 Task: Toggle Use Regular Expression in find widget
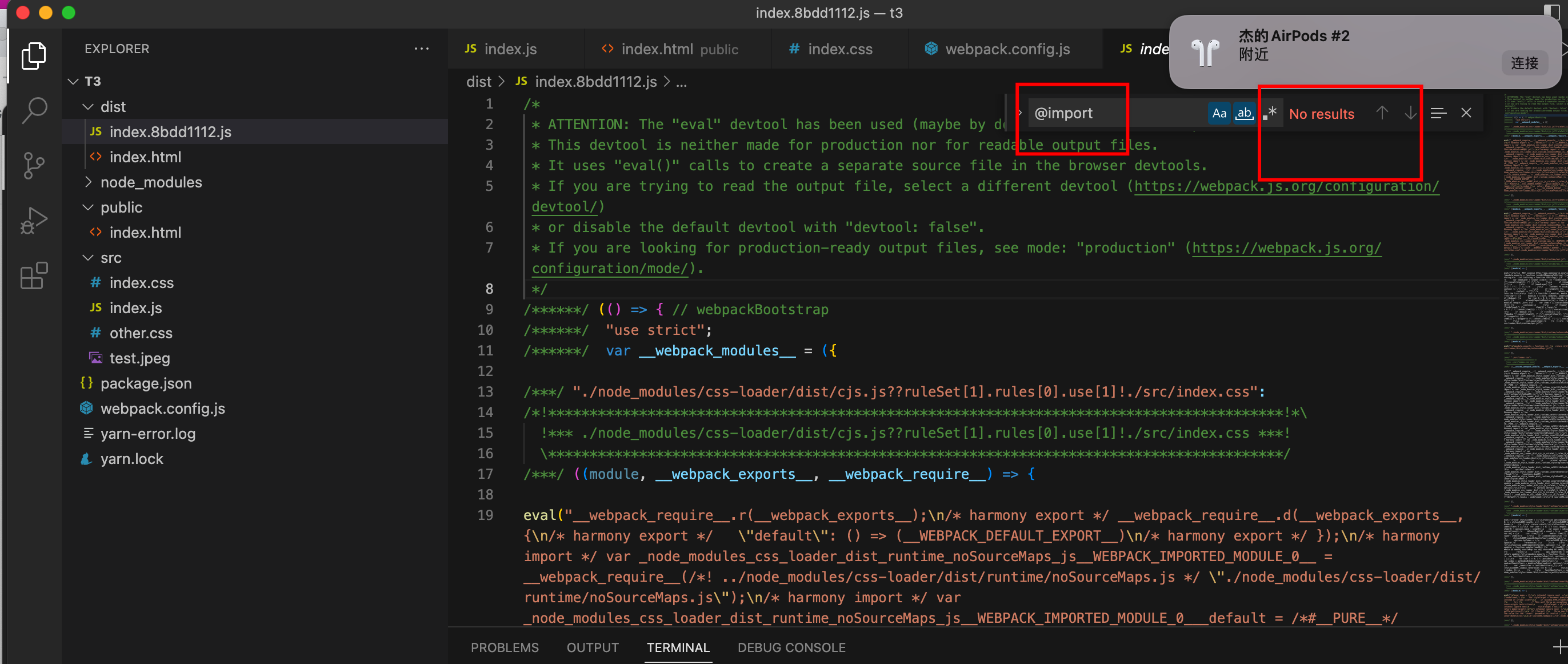pos(1269,113)
